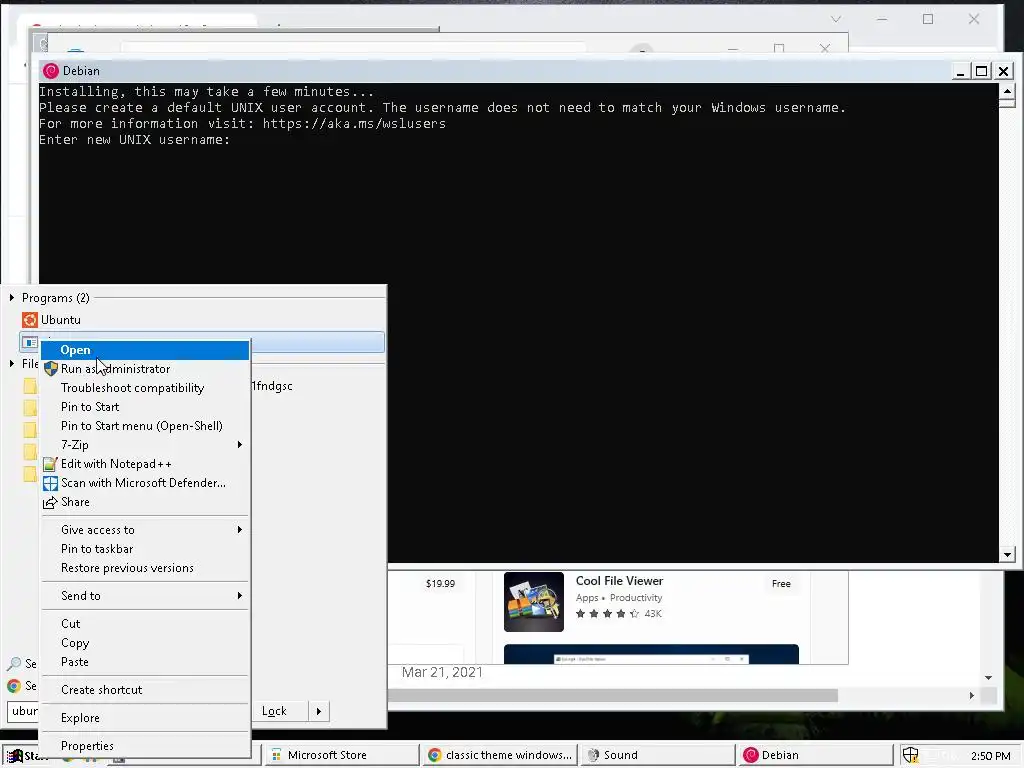Open the arrow next to Lock
1024x768 pixels.
click(319, 711)
